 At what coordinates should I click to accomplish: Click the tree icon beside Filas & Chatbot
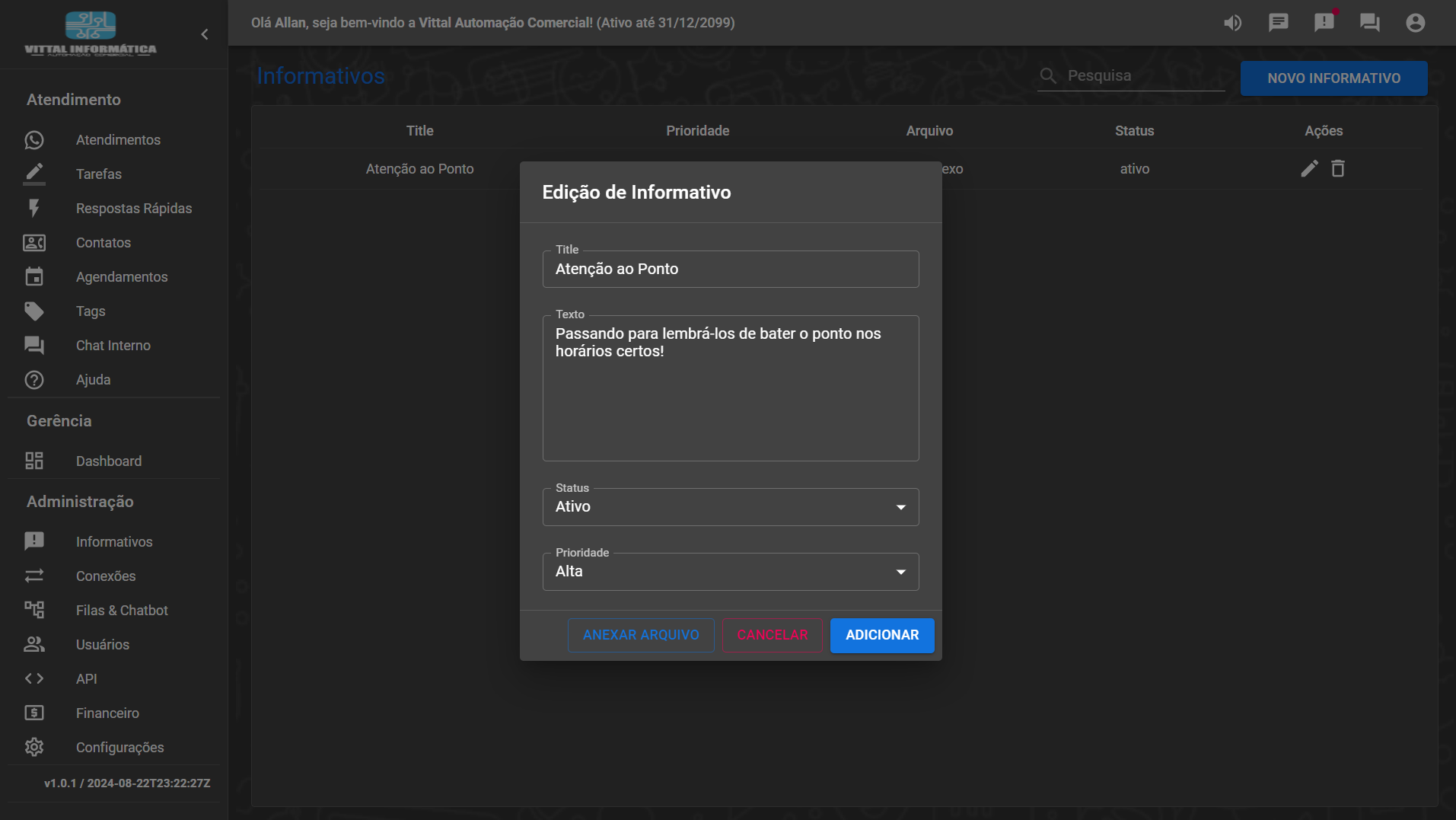click(34, 610)
